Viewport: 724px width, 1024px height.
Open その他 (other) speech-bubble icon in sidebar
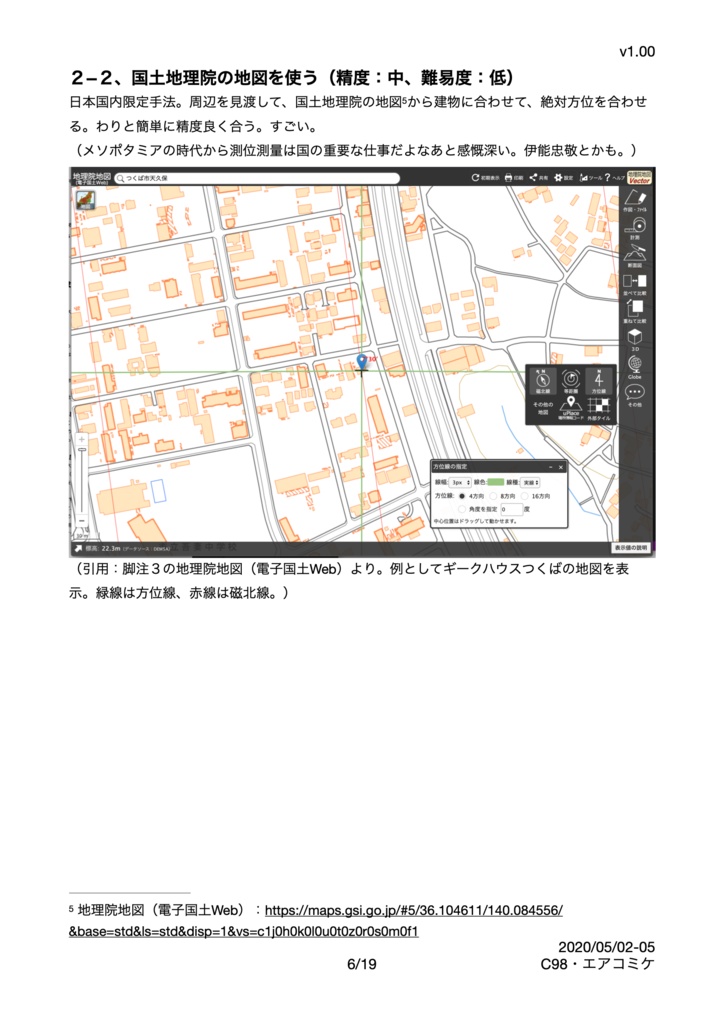[635, 394]
